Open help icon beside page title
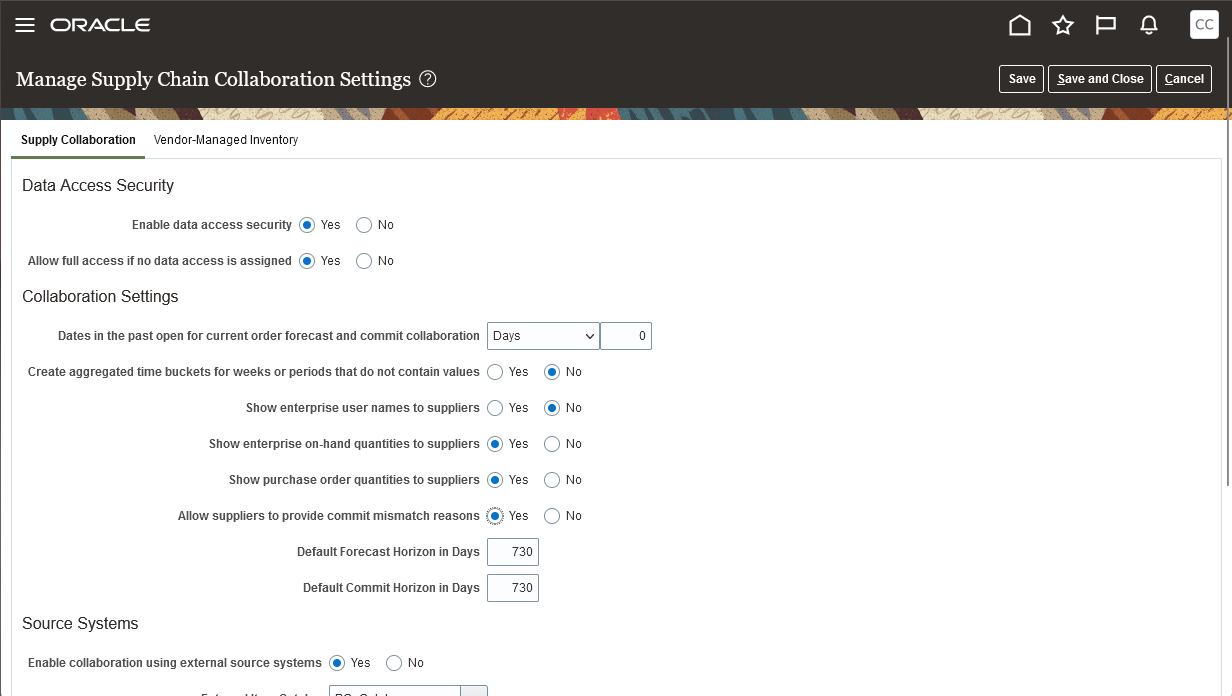 point(428,79)
